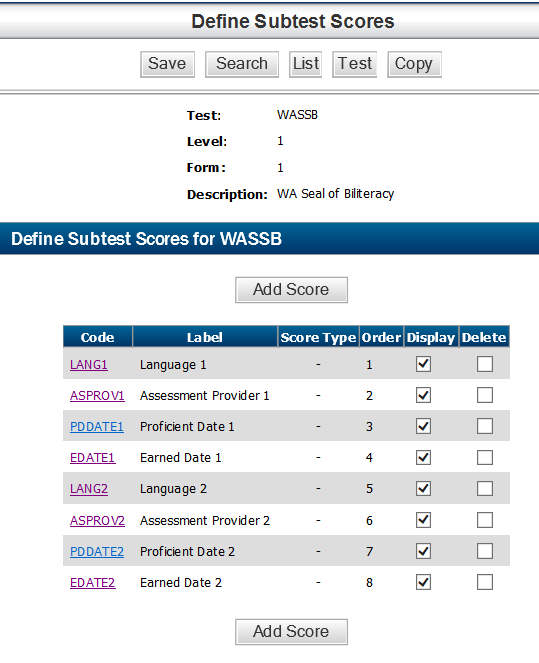Open the PDDATE1 code link
This screenshot has width=539, height=663.
coord(97,427)
